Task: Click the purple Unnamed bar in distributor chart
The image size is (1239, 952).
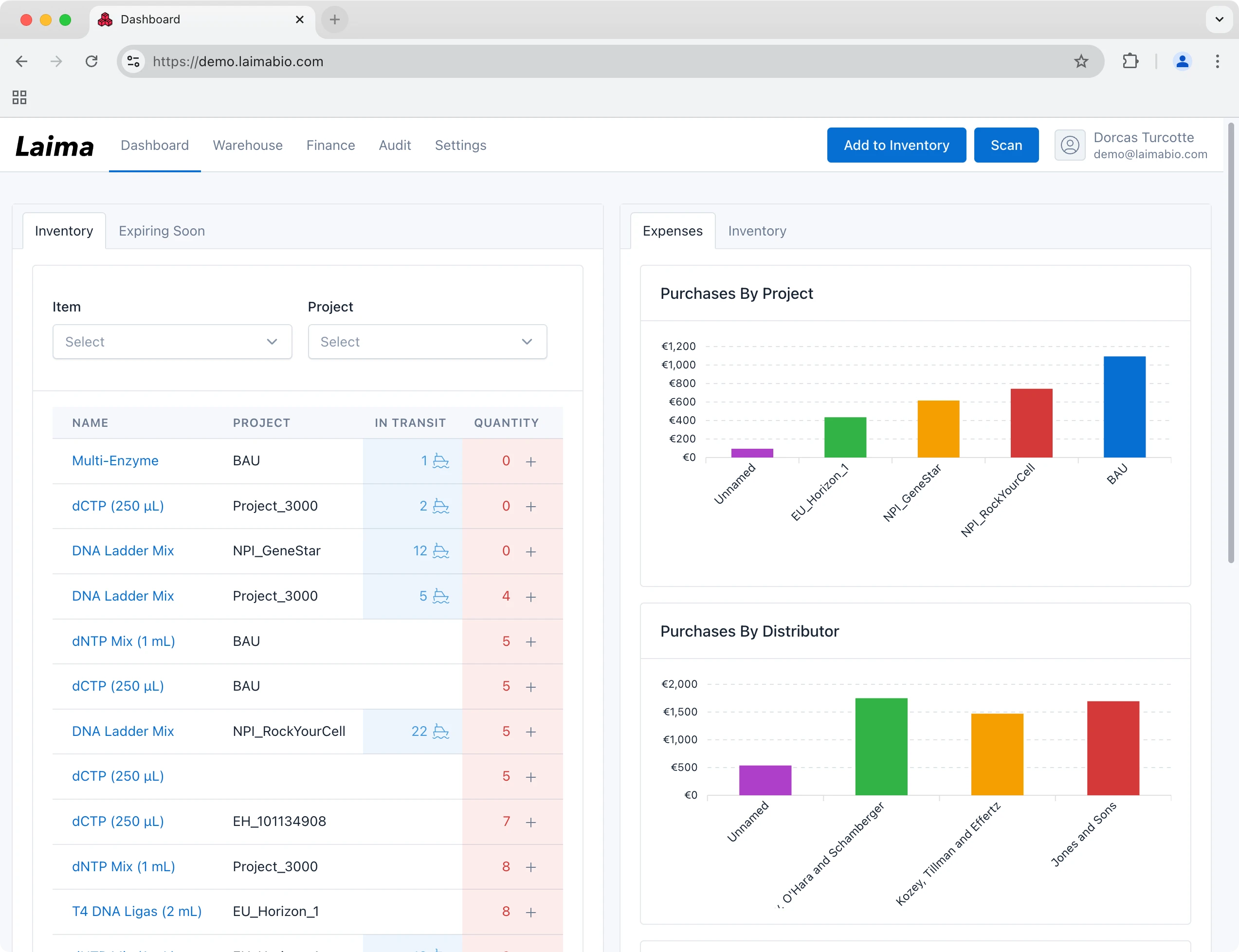Action: [x=765, y=780]
